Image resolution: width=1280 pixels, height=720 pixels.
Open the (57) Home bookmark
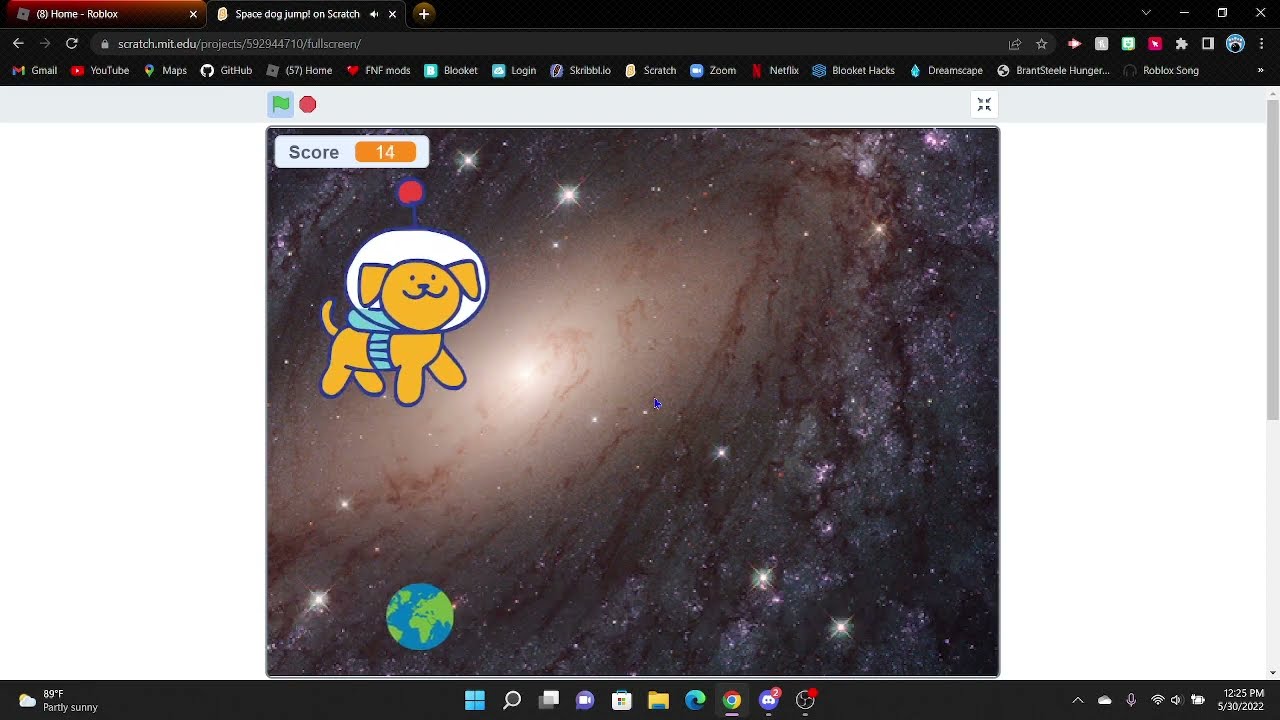300,71
